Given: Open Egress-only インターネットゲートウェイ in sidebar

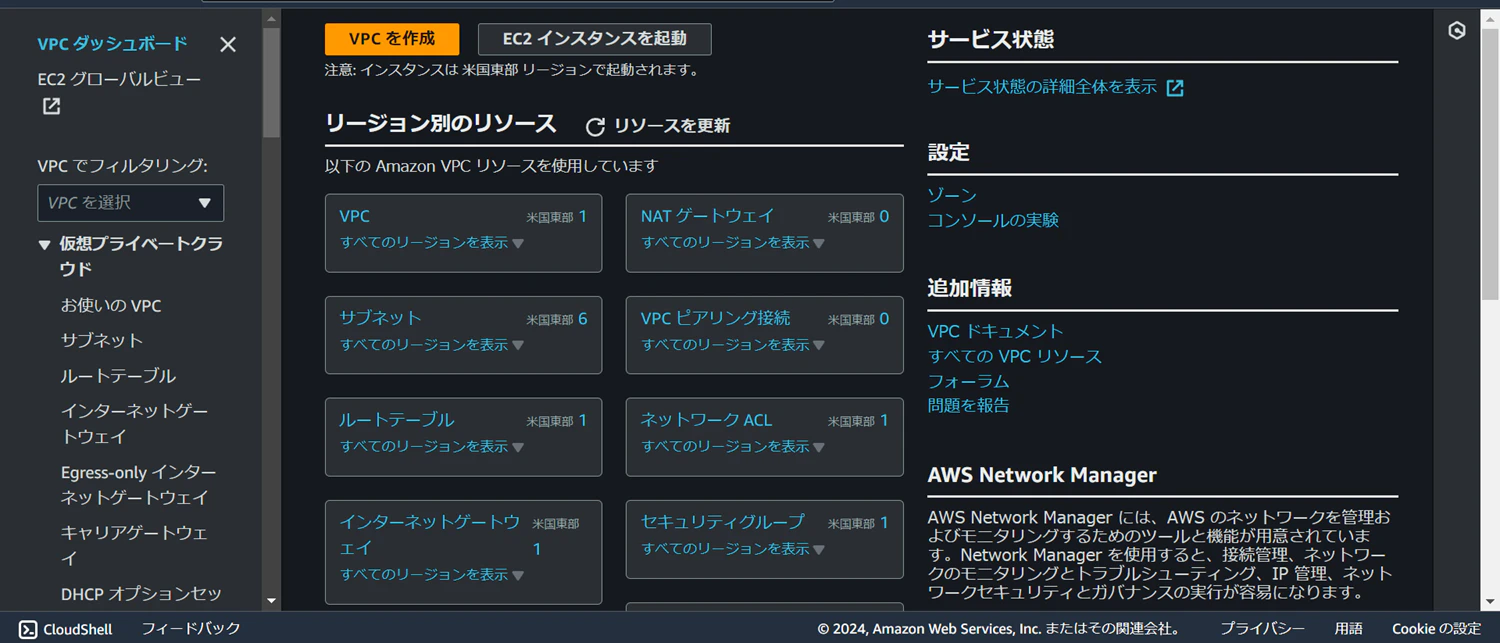Looking at the screenshot, I should click(139, 484).
